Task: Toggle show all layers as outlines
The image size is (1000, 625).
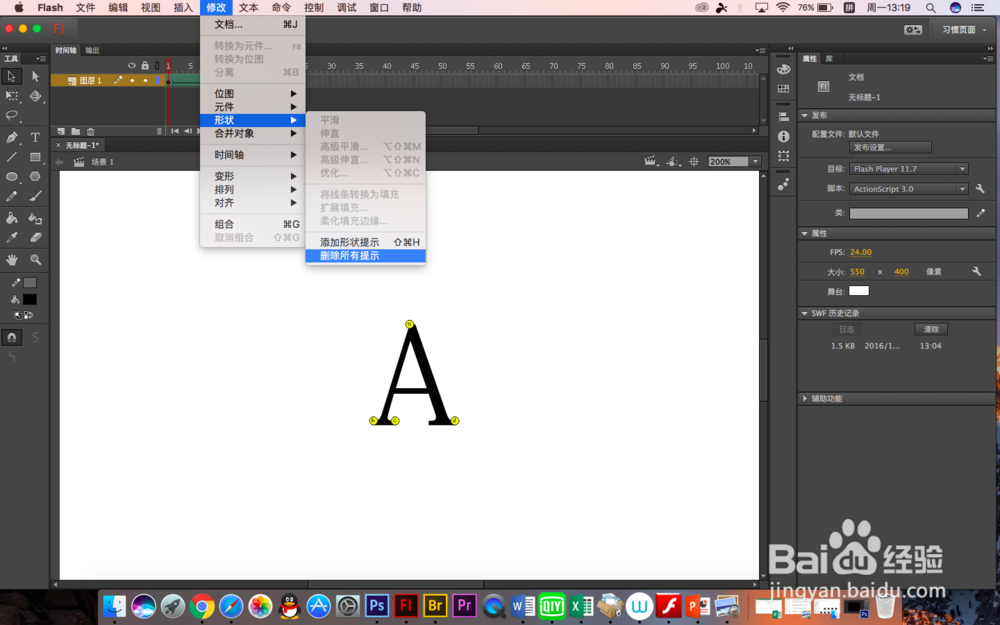Action: (158, 66)
